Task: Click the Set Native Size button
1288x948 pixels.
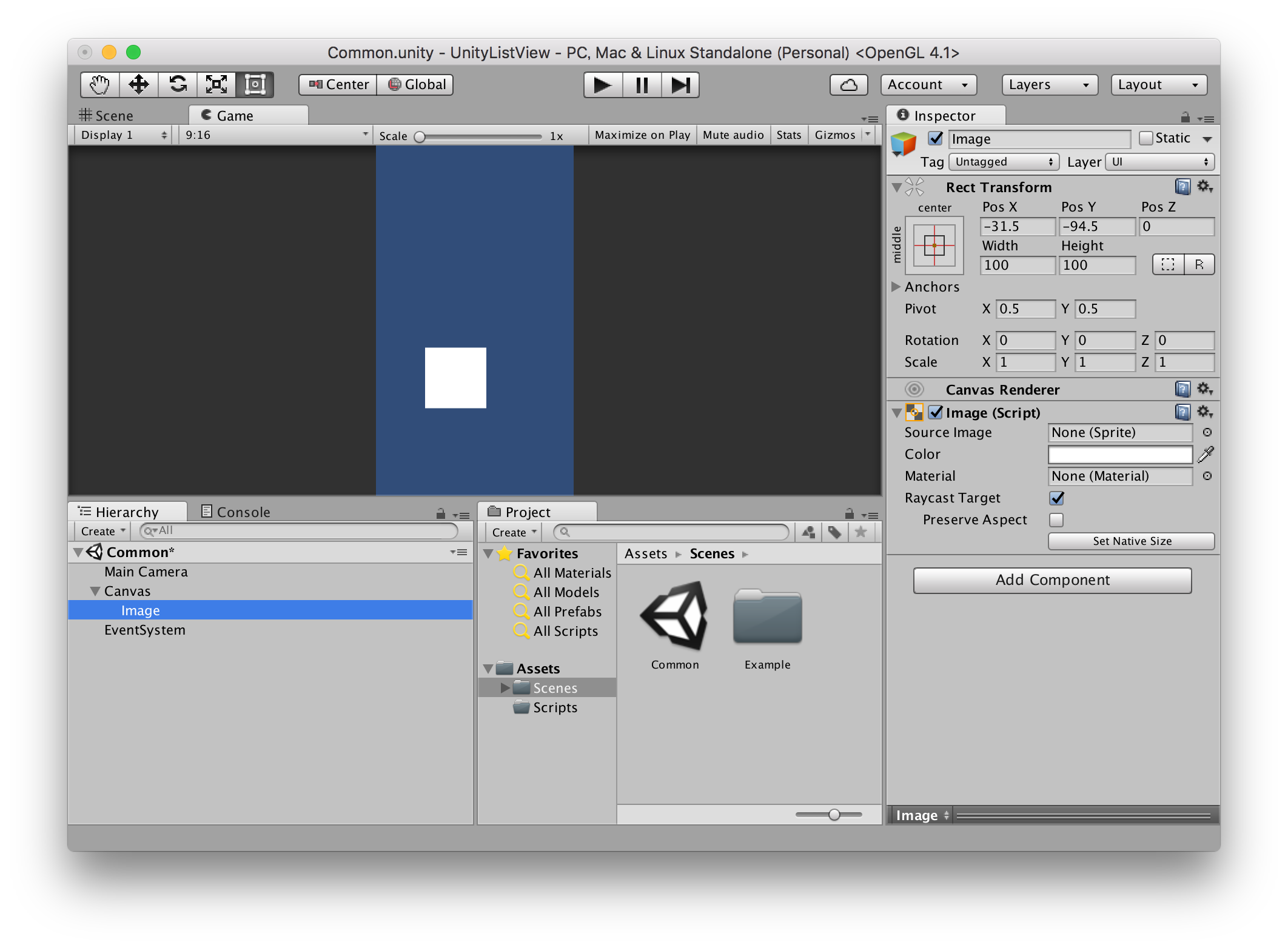Action: click(1131, 541)
